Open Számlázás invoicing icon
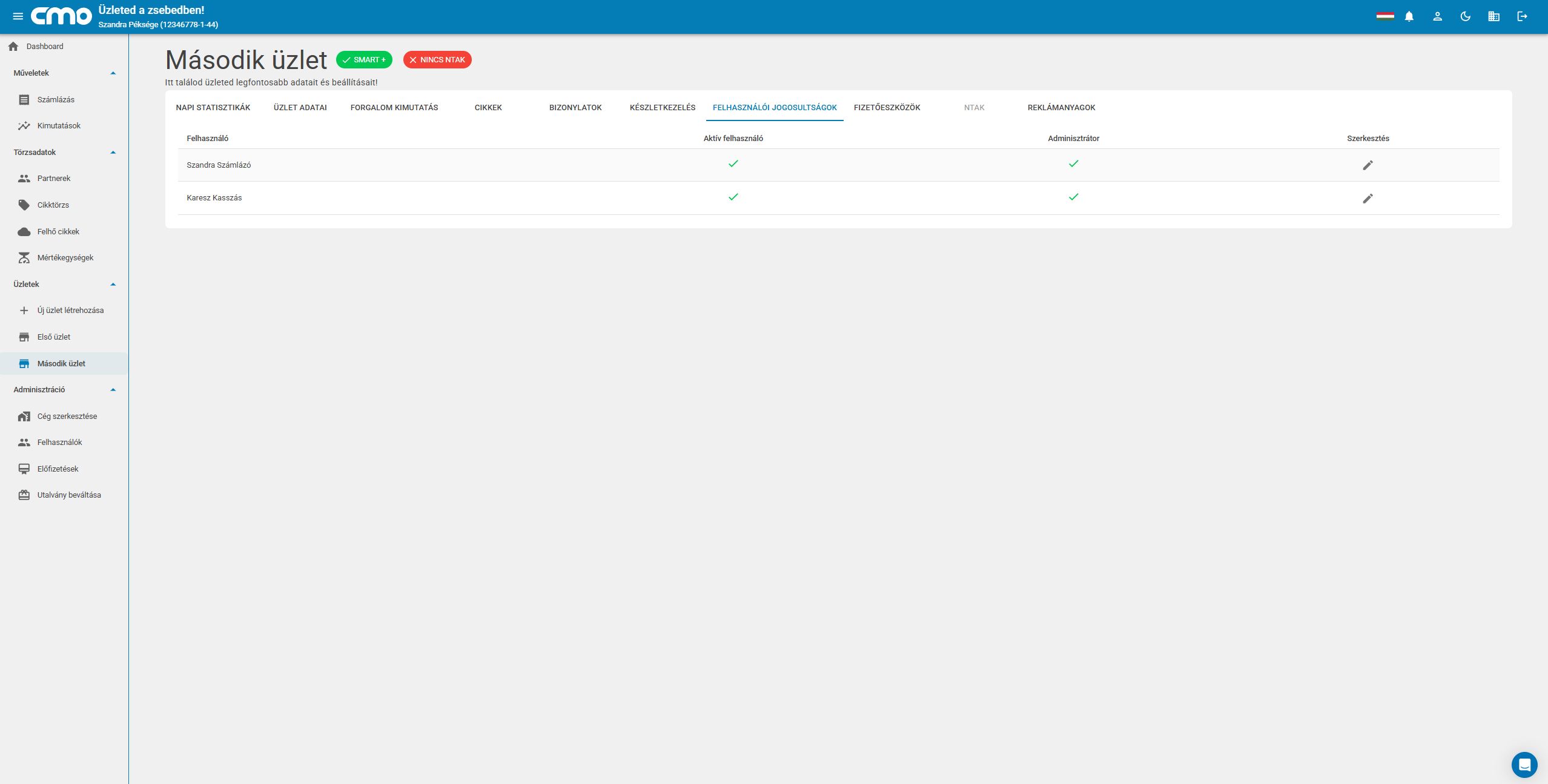The height and width of the screenshot is (784, 1548). [24, 100]
